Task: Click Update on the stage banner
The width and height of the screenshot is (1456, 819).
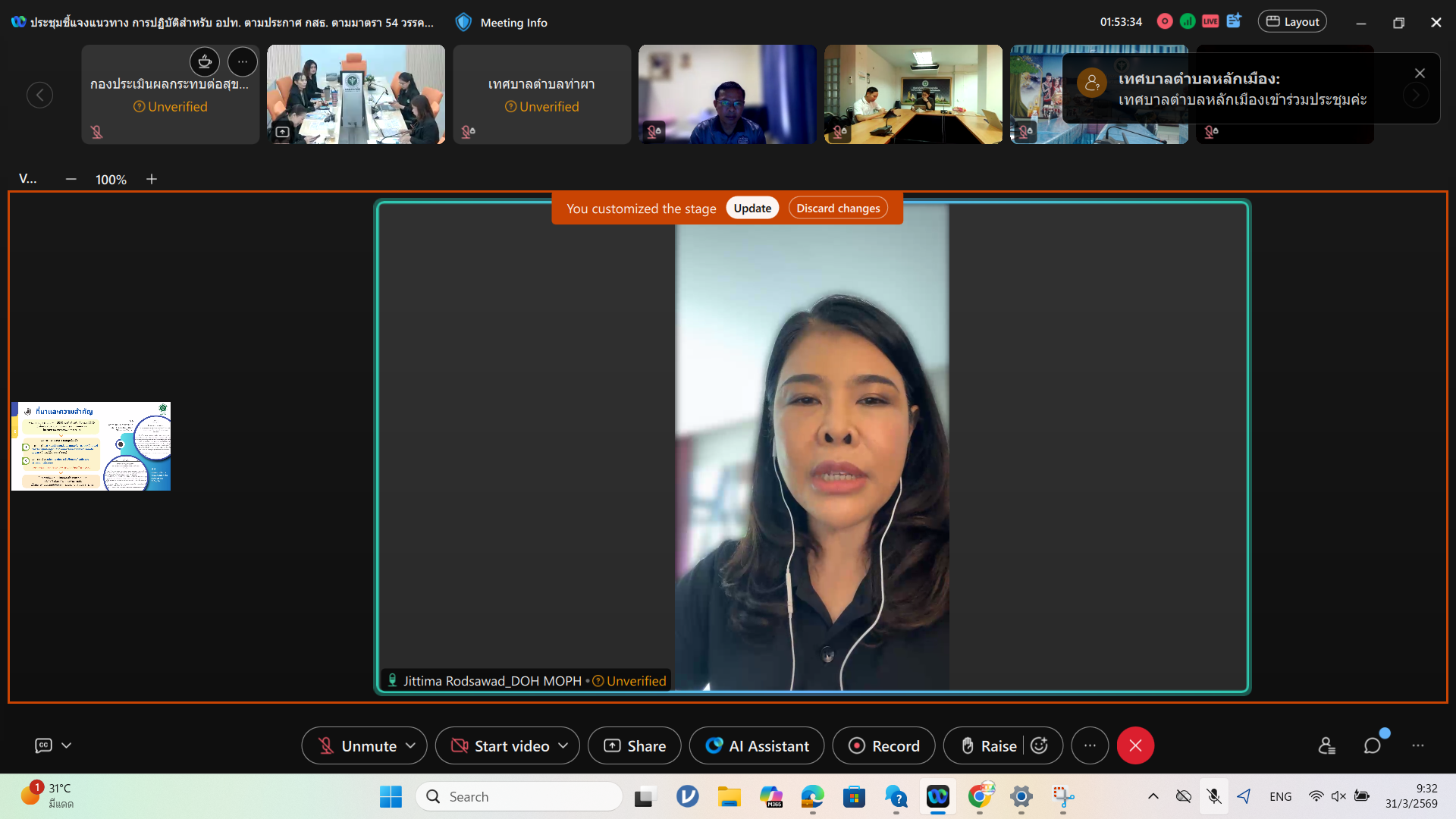Action: pyautogui.click(x=752, y=209)
